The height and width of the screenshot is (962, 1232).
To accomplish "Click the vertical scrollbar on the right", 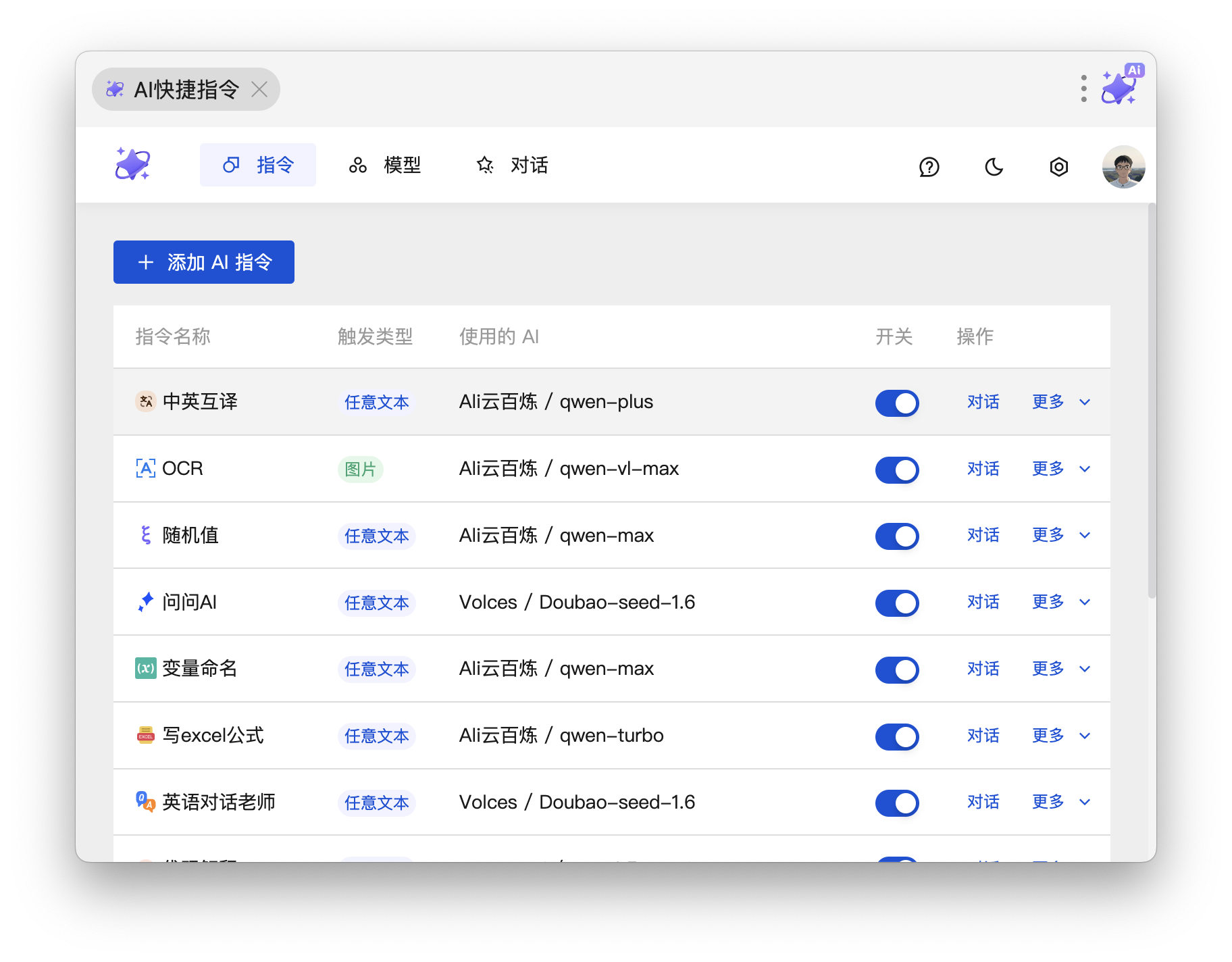I will [x=1152, y=401].
